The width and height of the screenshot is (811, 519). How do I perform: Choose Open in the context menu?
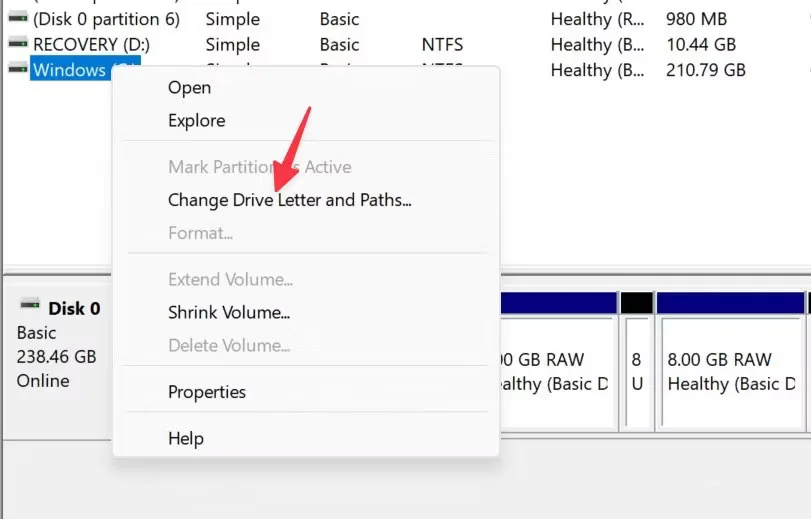(x=189, y=87)
